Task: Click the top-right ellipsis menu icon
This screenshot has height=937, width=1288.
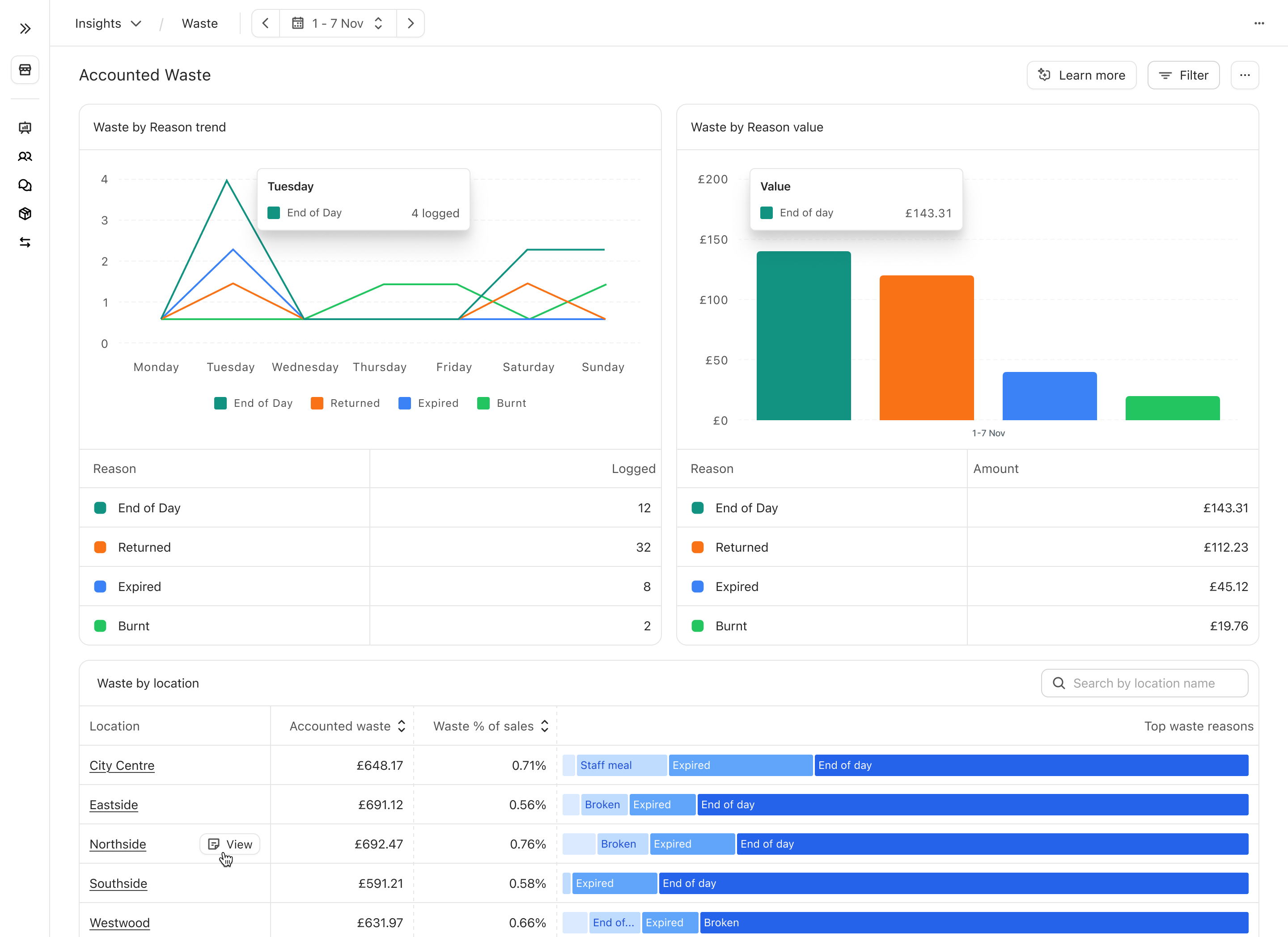Action: click(x=1259, y=23)
